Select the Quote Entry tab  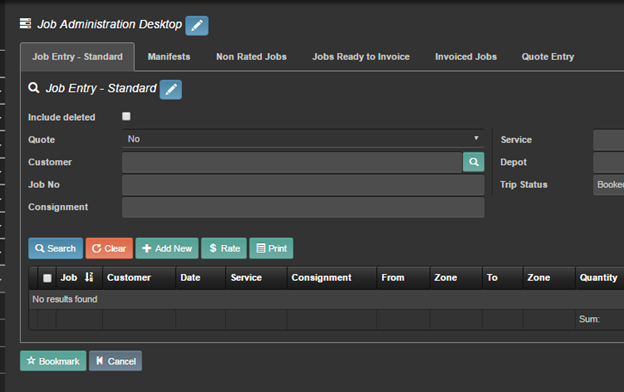pos(548,57)
